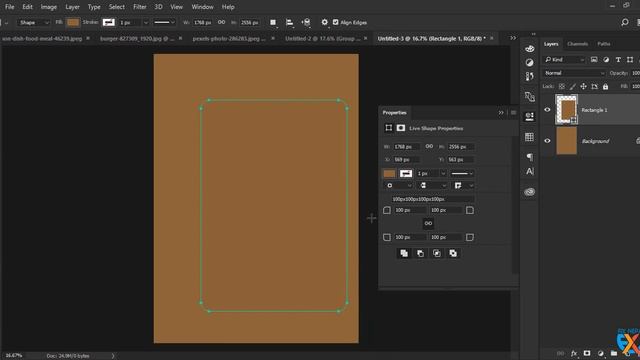
Task: Open the Shape tool mode dropdown
Action: point(33,22)
